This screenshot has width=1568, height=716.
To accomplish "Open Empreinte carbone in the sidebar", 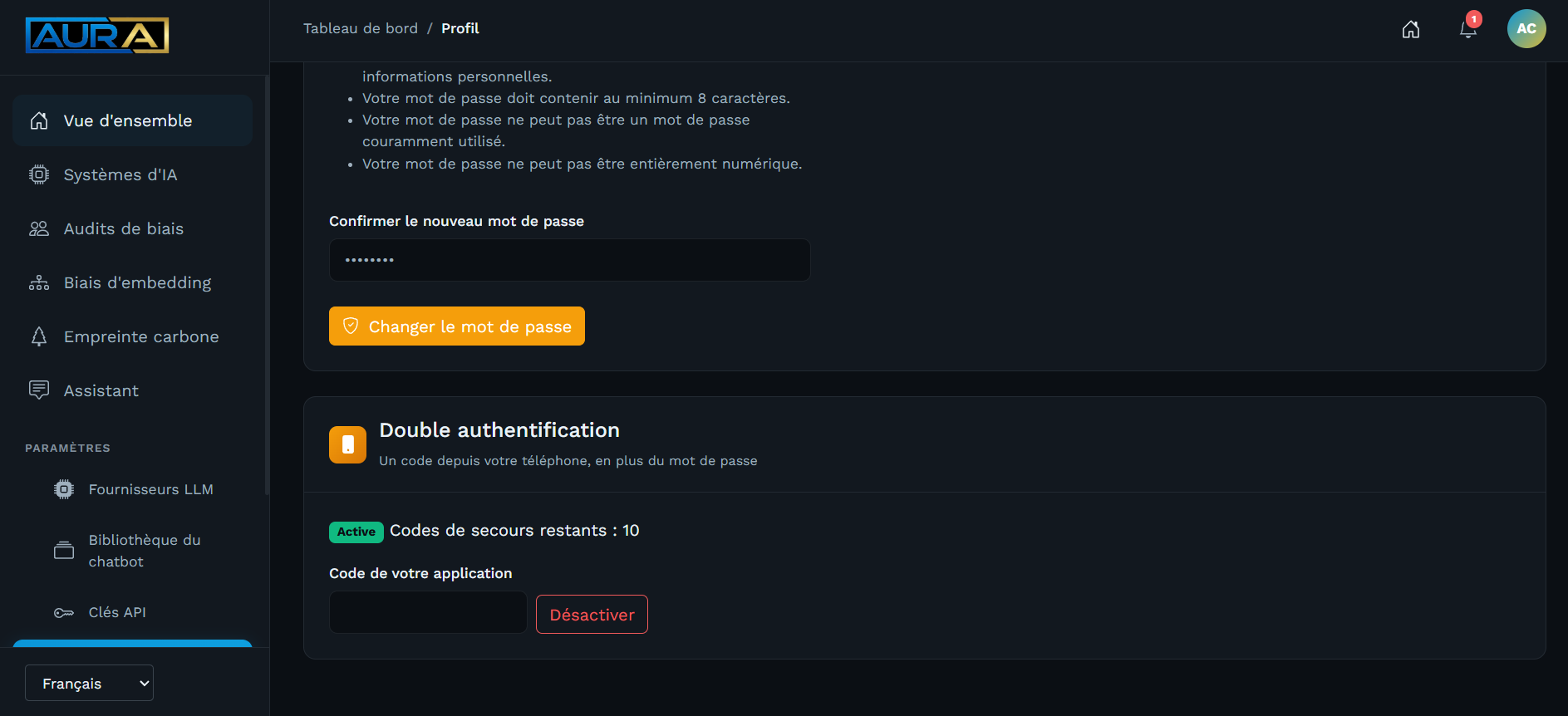I will tap(132, 336).
